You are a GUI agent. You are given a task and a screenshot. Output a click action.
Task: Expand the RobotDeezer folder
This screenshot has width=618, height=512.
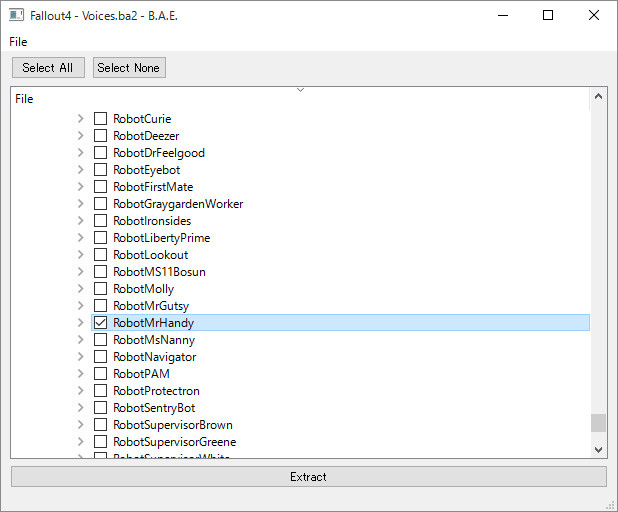[81, 136]
